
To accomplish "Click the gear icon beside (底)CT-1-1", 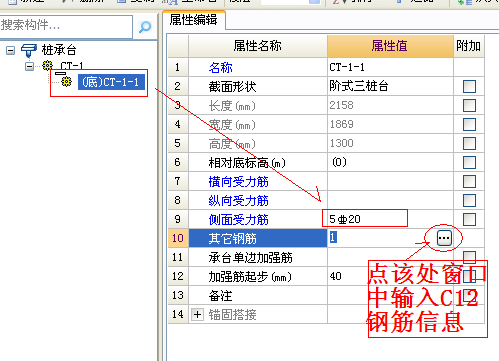I will (66, 82).
